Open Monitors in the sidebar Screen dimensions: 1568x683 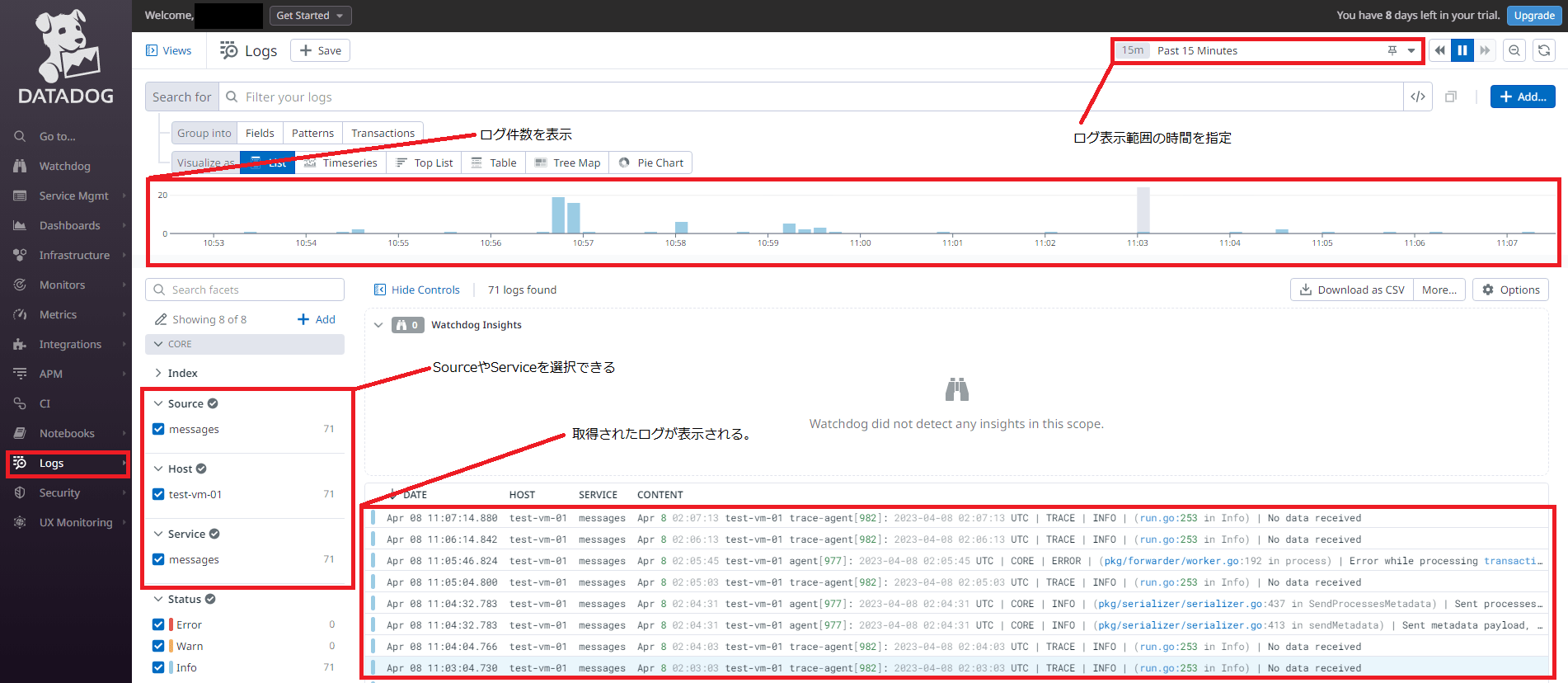[62, 285]
